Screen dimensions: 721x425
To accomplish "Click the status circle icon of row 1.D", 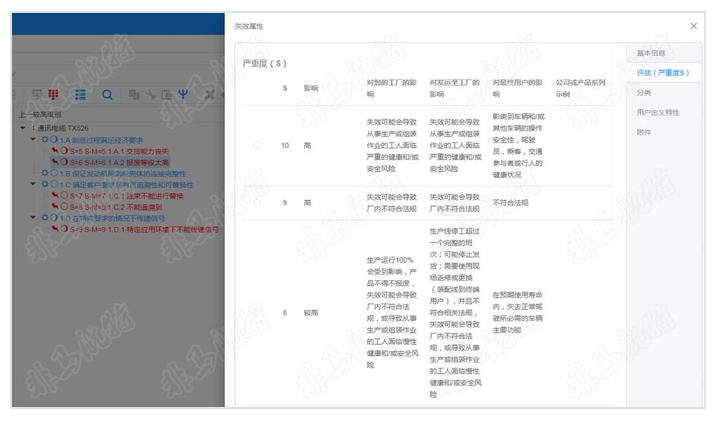I will [x=54, y=217].
